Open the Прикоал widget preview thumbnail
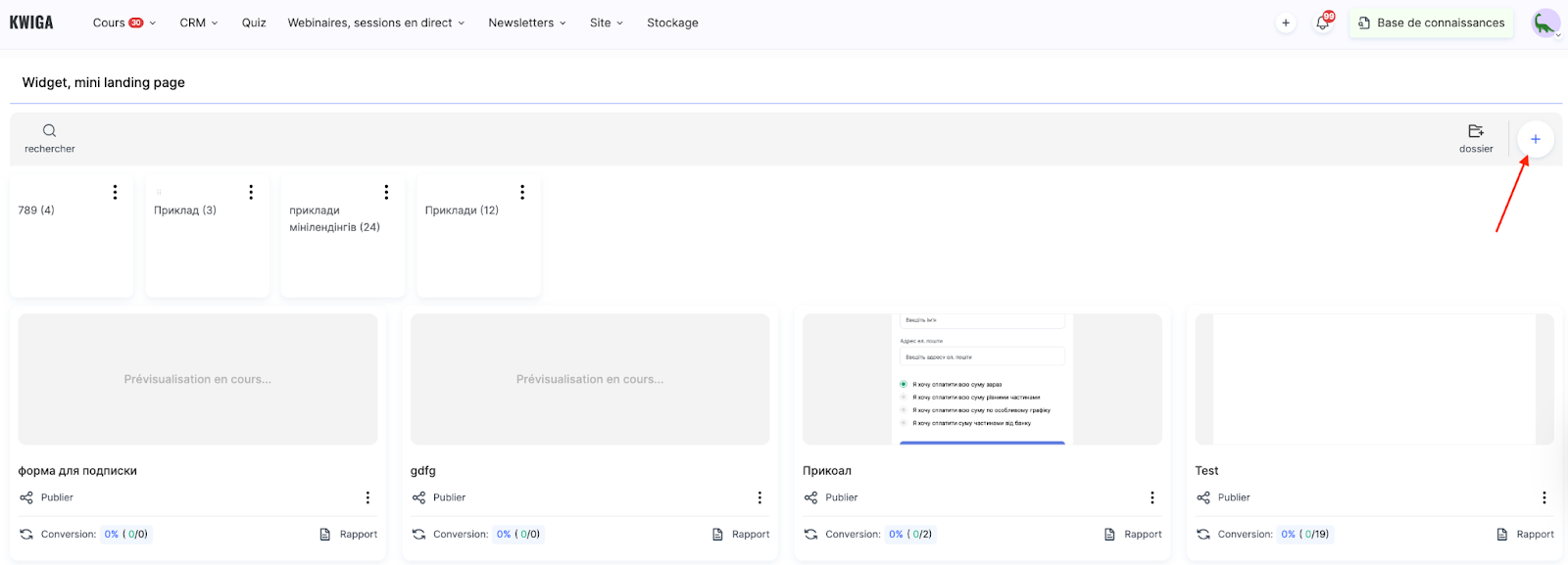 982,379
